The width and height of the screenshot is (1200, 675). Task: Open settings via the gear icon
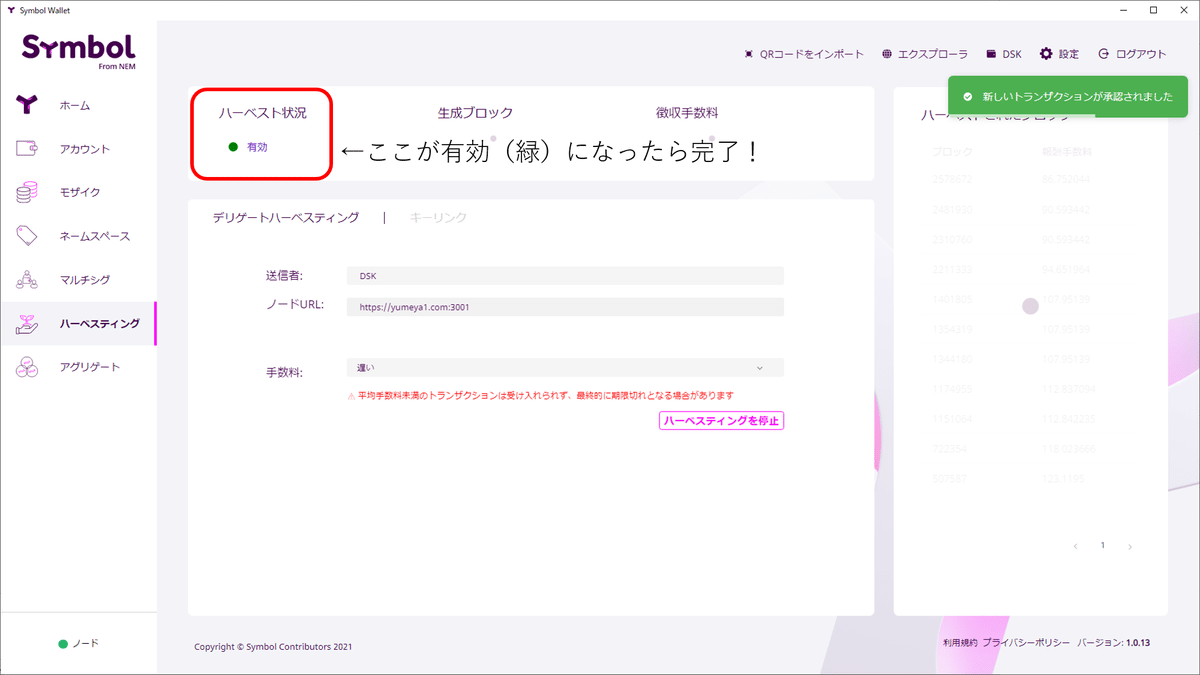pyautogui.click(x=1046, y=54)
